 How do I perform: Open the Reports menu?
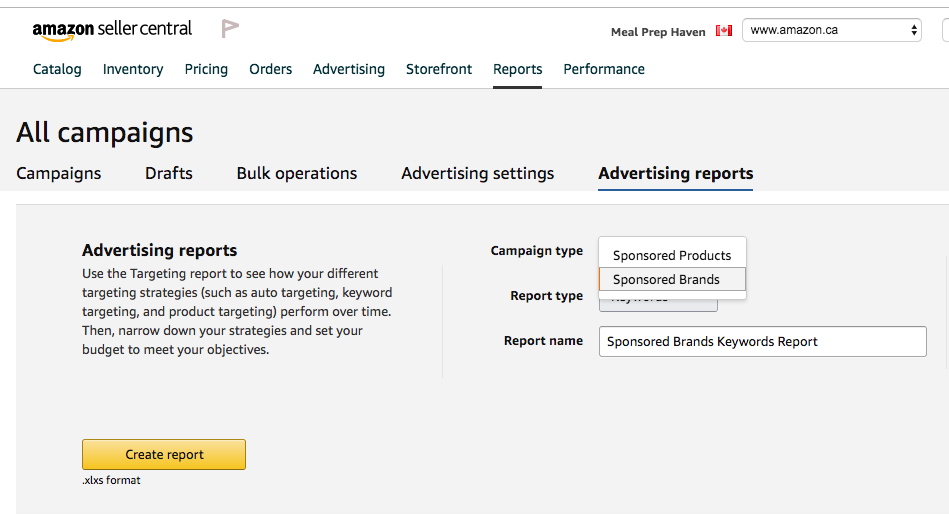point(517,69)
